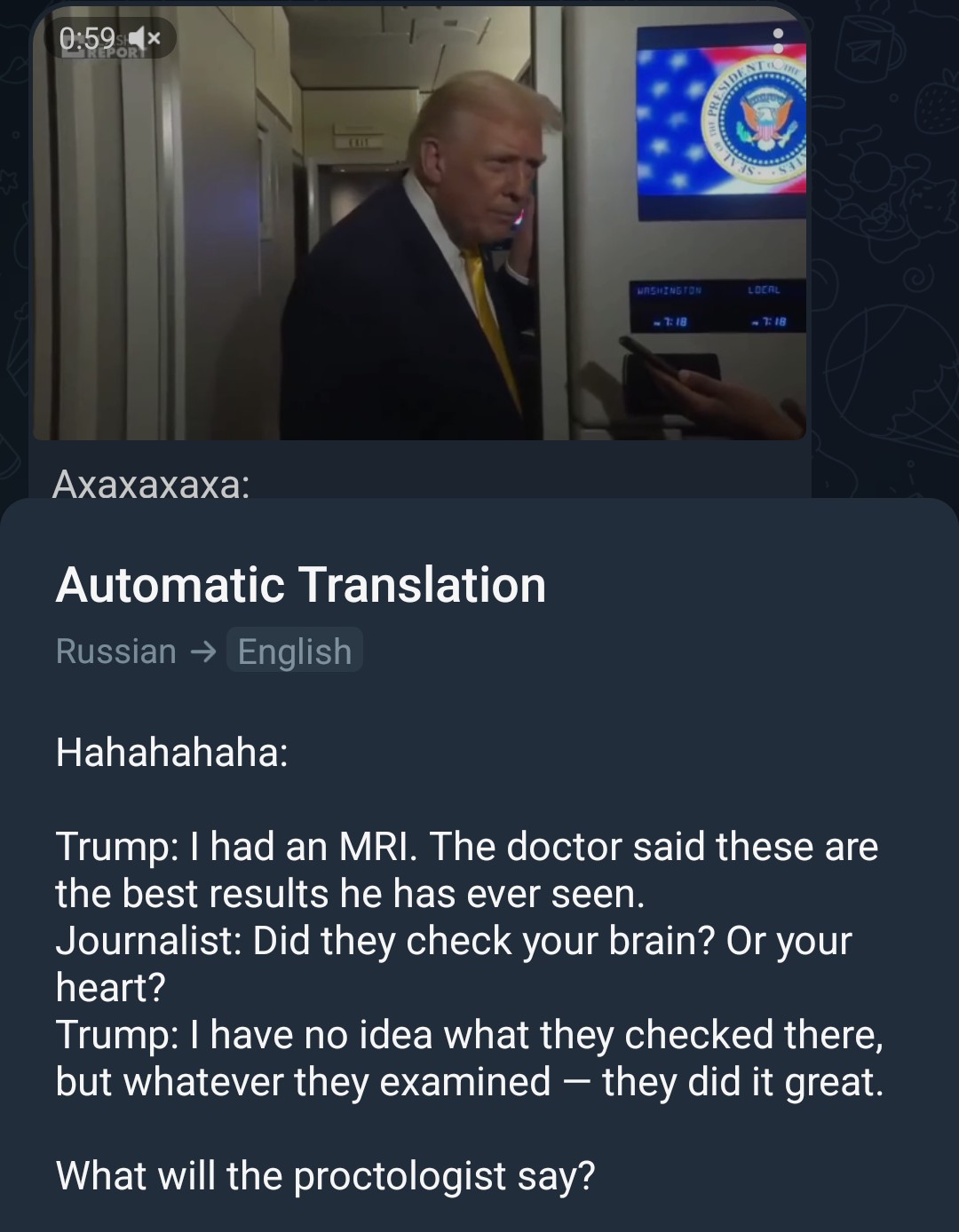The image size is (959, 1232).
Task: Tap the Washington clock display in the video
Action: [668, 306]
